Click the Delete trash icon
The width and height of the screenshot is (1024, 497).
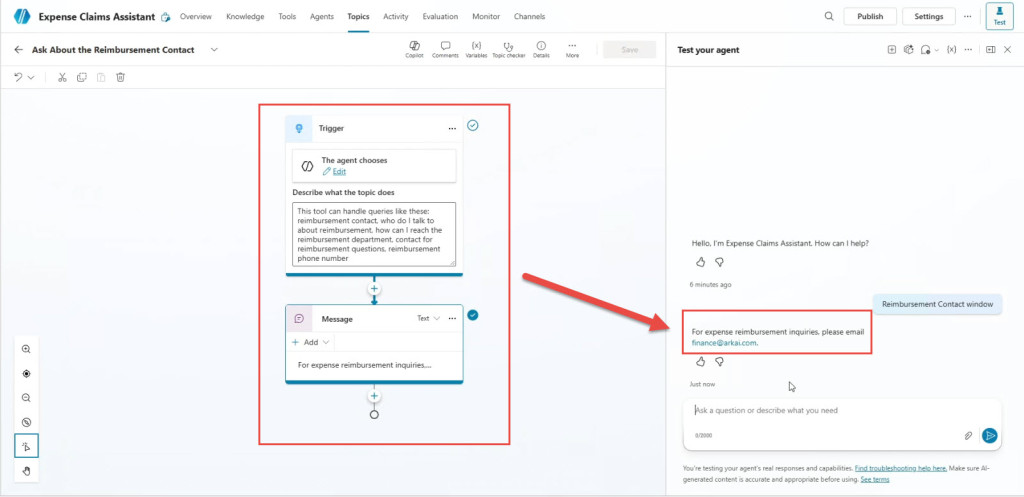click(121, 77)
